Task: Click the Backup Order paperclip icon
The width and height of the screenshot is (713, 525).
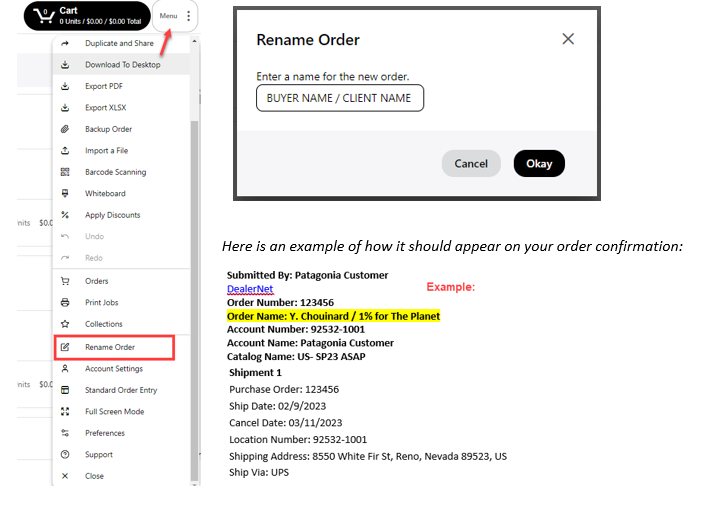Action: pyautogui.click(x=65, y=129)
